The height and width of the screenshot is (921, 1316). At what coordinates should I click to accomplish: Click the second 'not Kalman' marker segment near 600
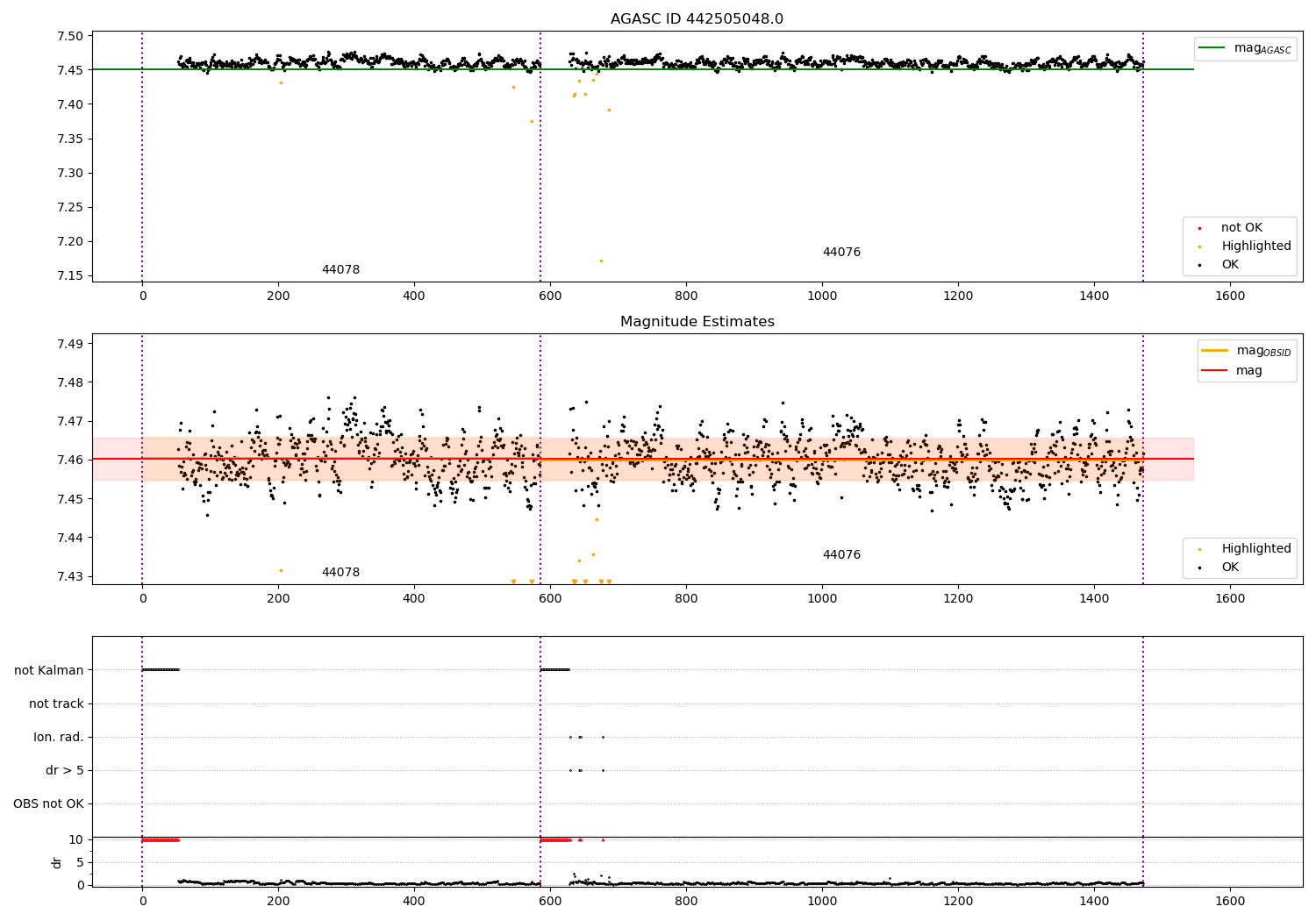[555, 670]
